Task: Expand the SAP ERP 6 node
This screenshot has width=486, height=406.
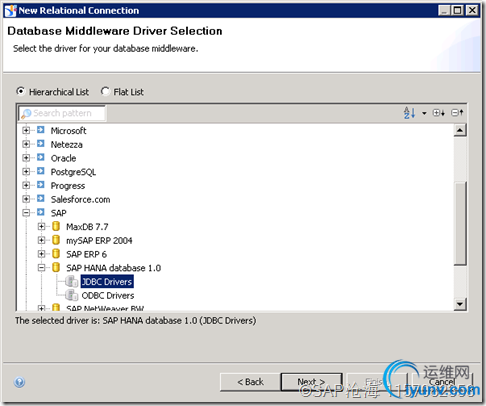Action: 41,254
